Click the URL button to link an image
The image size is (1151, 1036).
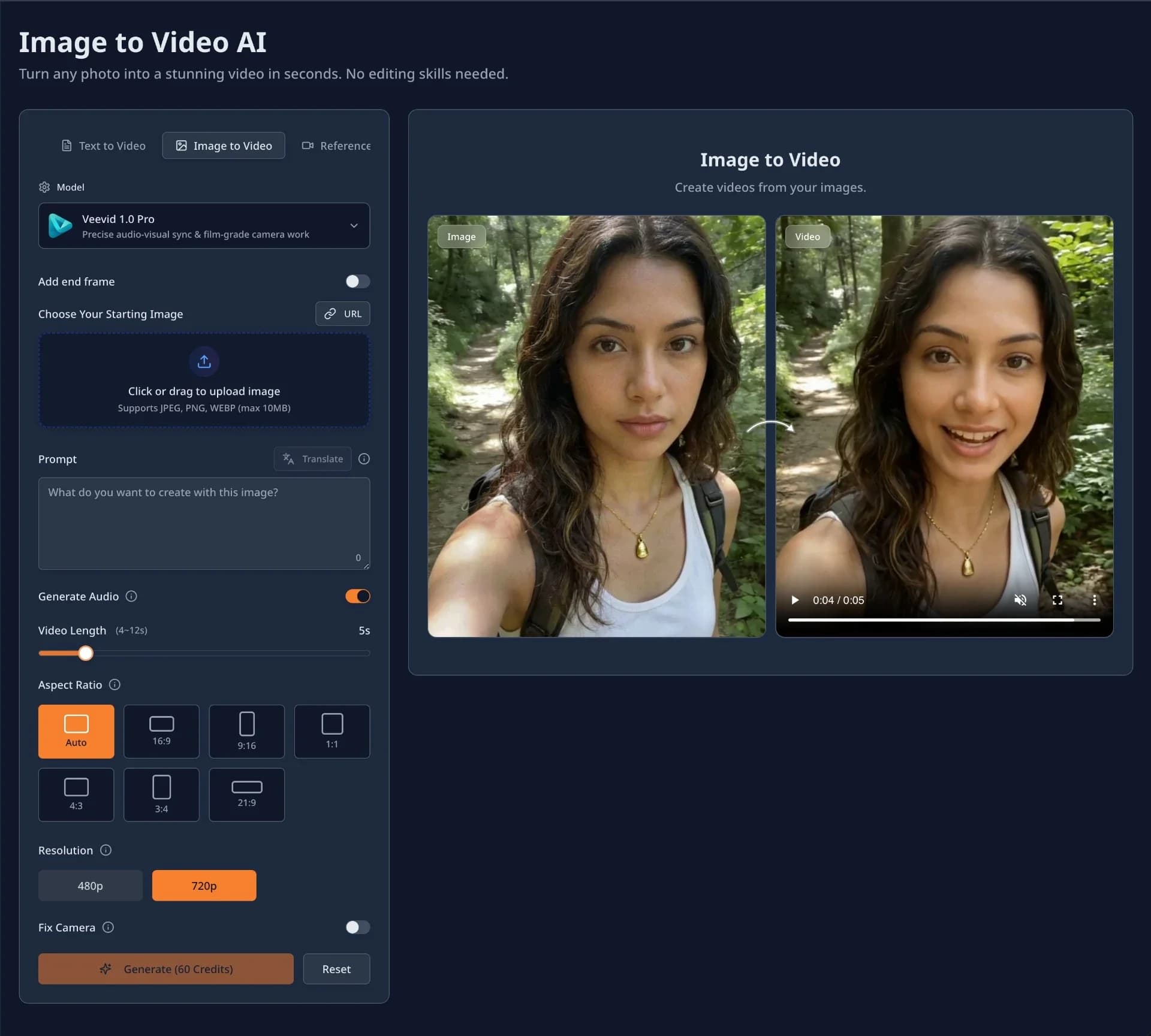click(x=342, y=313)
